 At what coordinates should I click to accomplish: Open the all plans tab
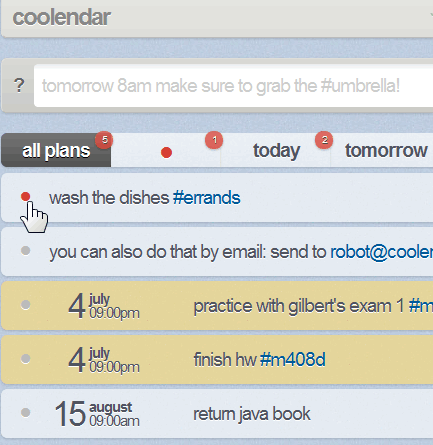pyautogui.click(x=56, y=150)
